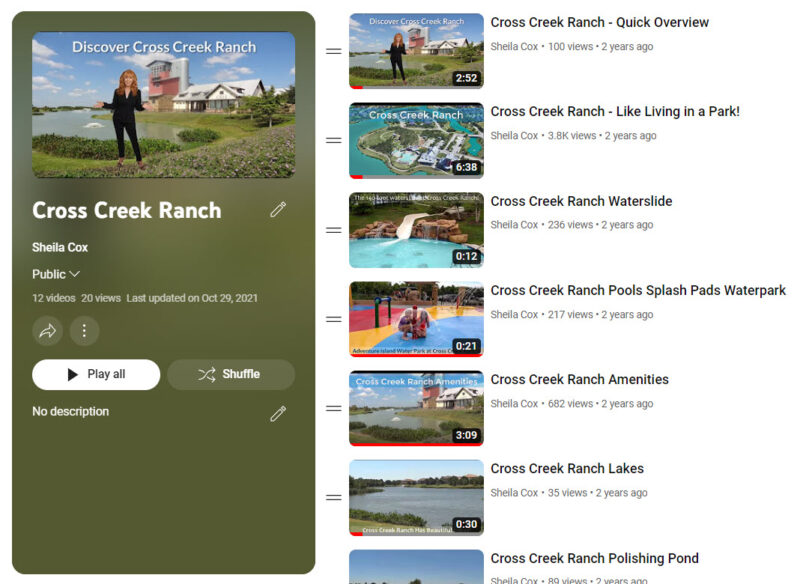Share the playlist using the arrow icon
The height and width of the screenshot is (584, 800).
tap(47, 331)
